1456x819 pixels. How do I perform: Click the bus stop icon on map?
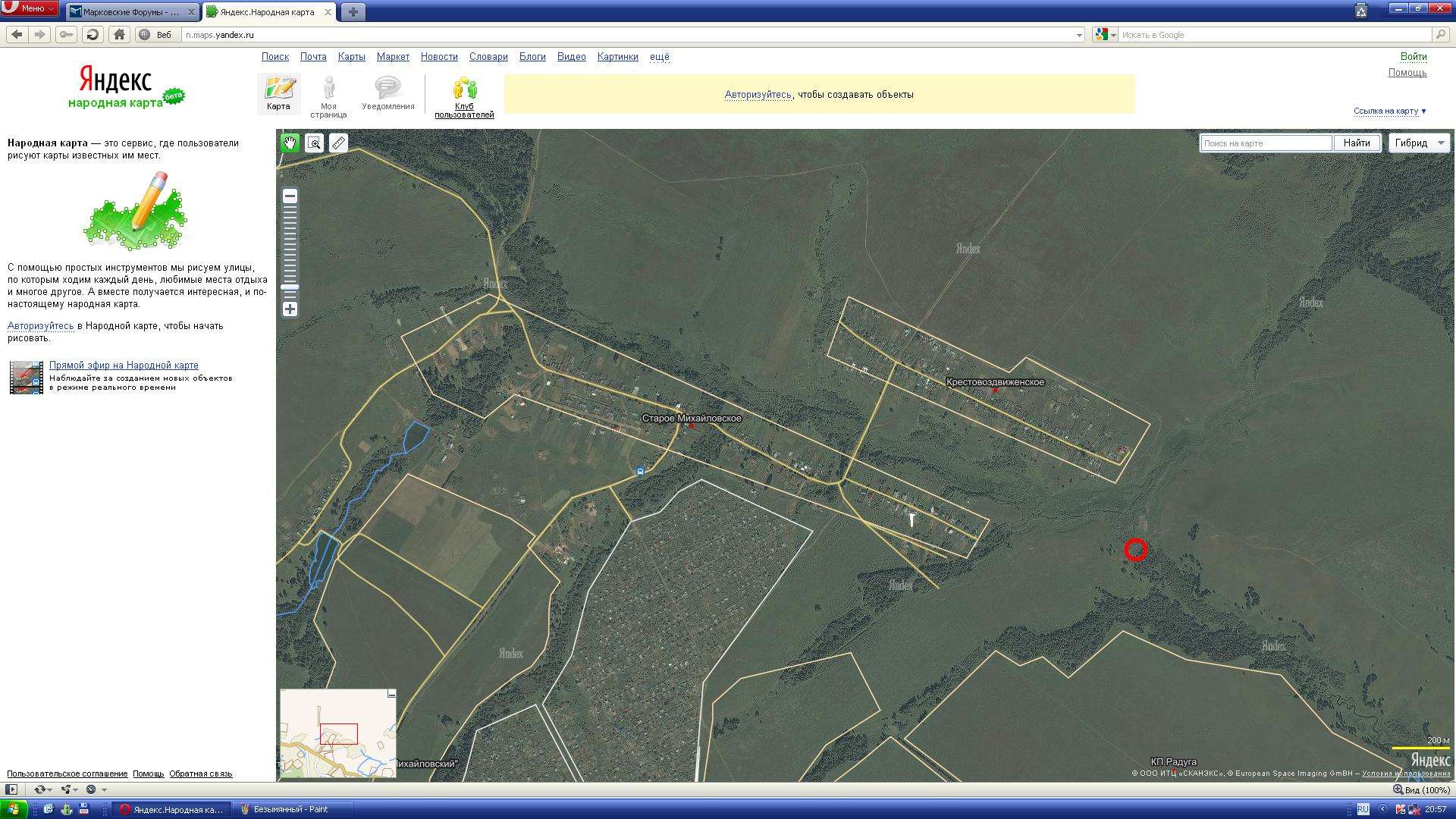point(641,471)
